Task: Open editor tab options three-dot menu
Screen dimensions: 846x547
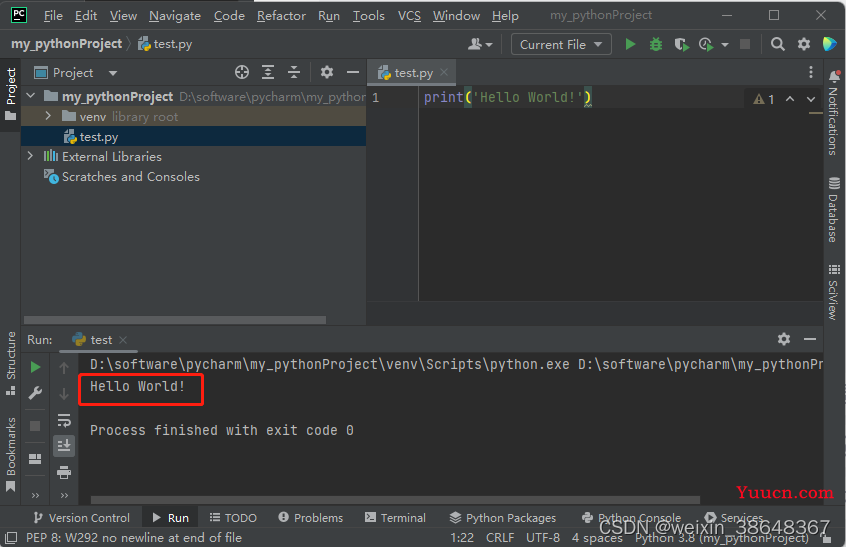Action: click(810, 72)
